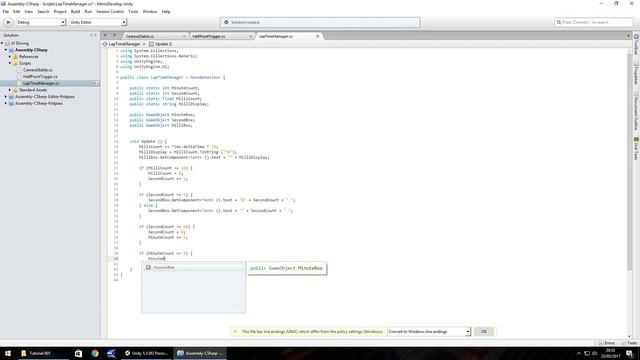Image resolution: width=640 pixels, height=360 pixels.
Task: Select HalfPointTrigger.cs in Solution tree
Action: [x=40, y=76]
